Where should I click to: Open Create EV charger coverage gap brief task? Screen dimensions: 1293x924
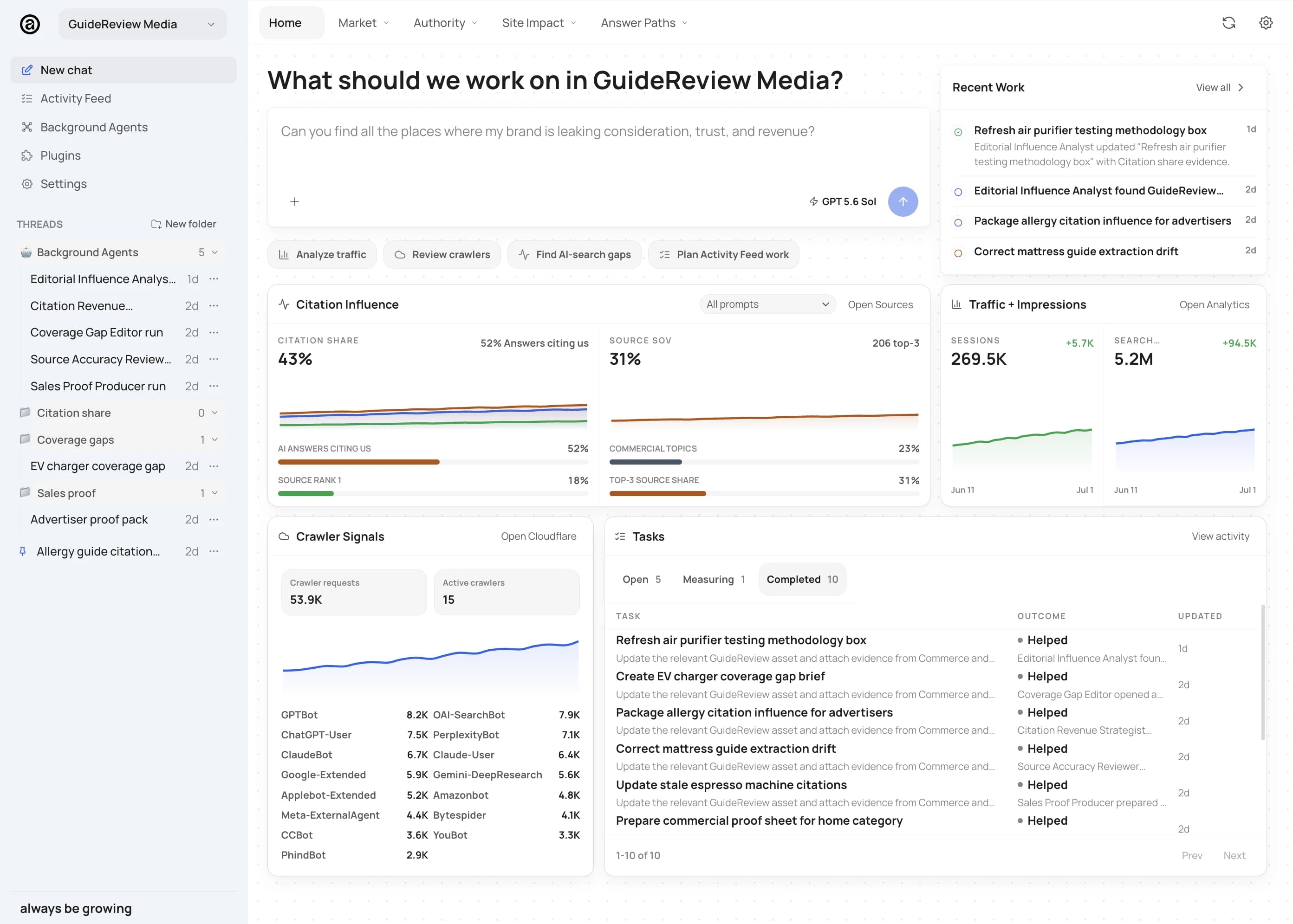[x=720, y=676]
